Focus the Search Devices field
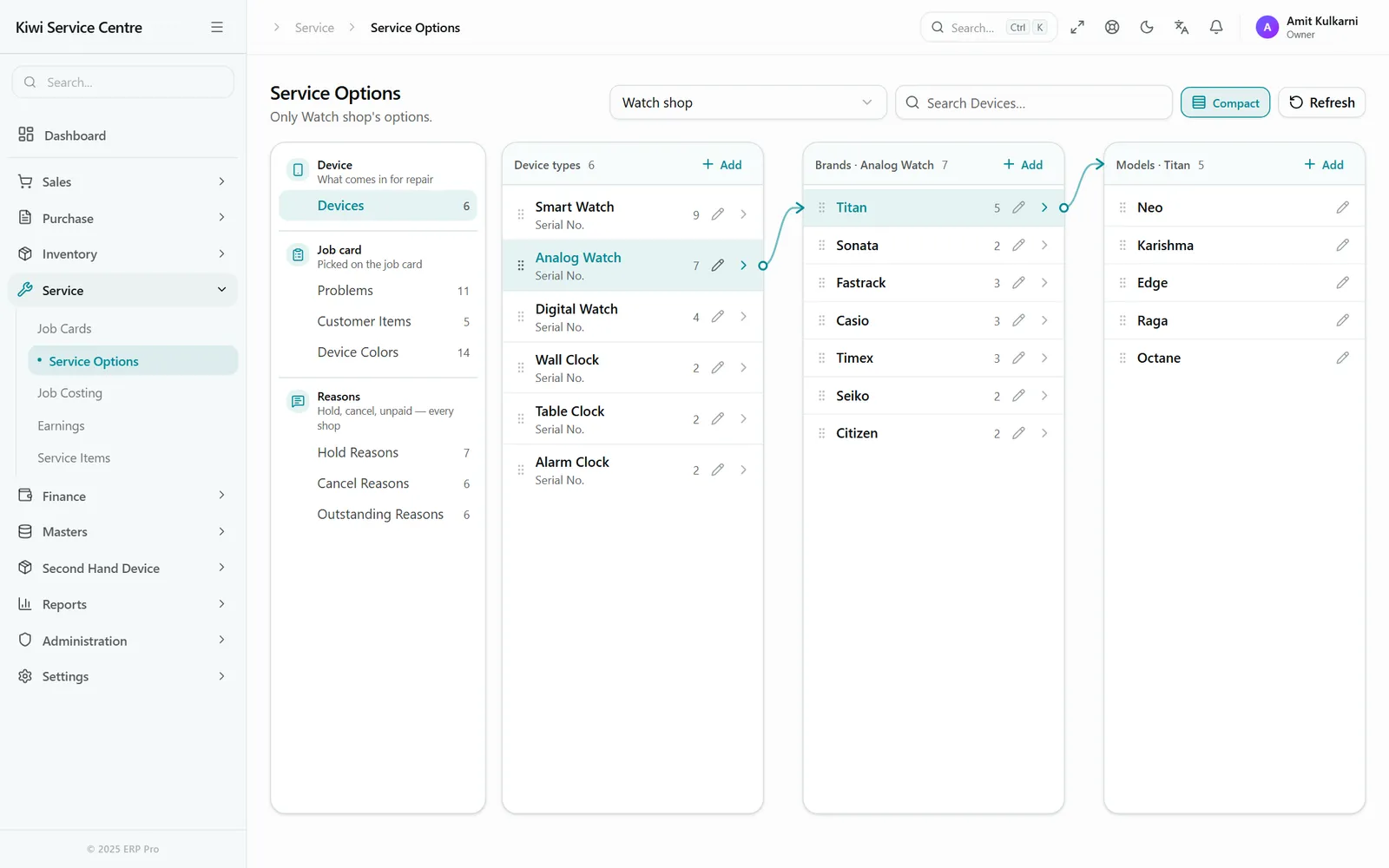Viewport: 1389px width, 868px height. point(1034,102)
